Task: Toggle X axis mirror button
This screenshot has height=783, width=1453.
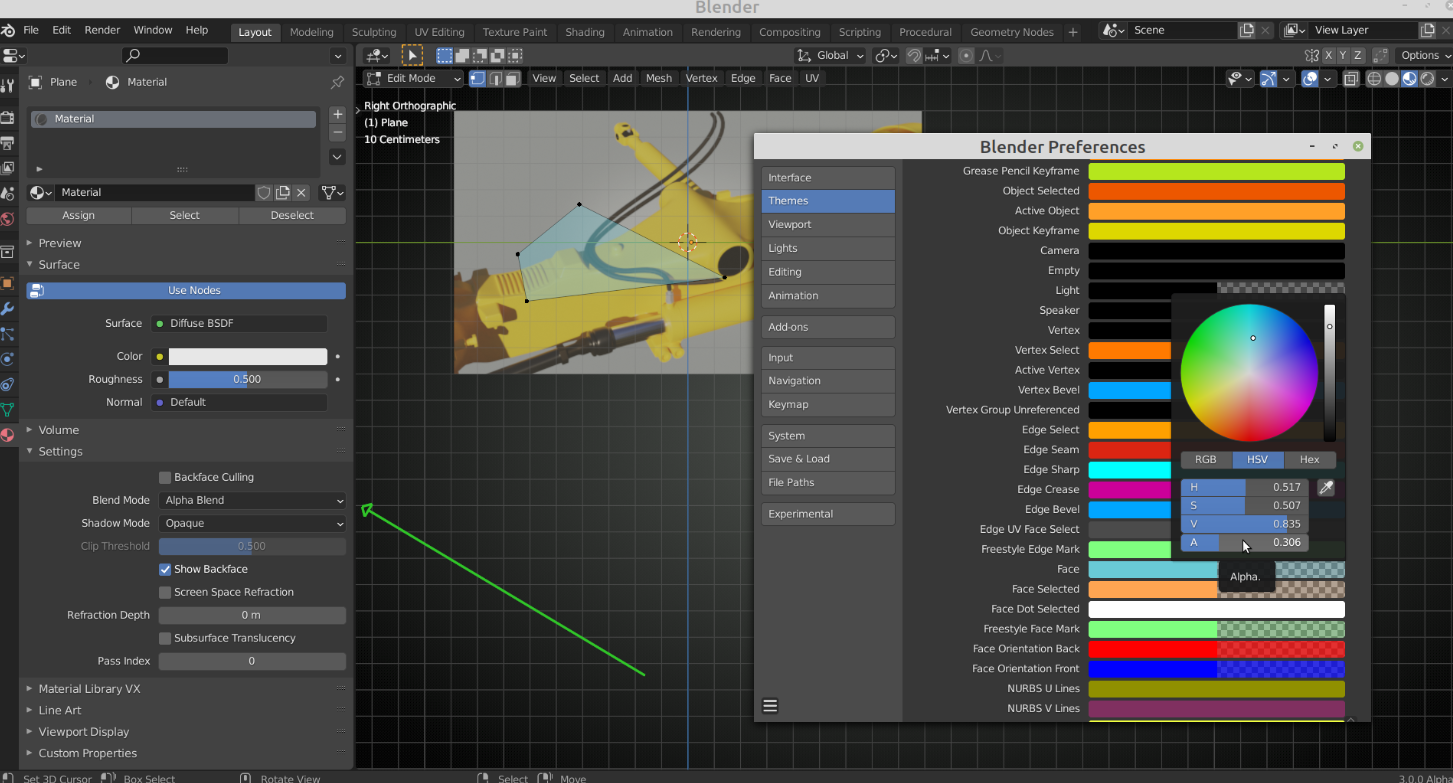Action: 1330,56
